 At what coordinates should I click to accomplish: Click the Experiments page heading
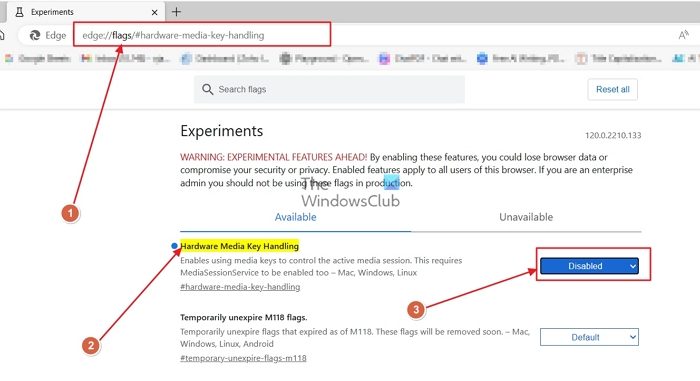click(x=221, y=131)
